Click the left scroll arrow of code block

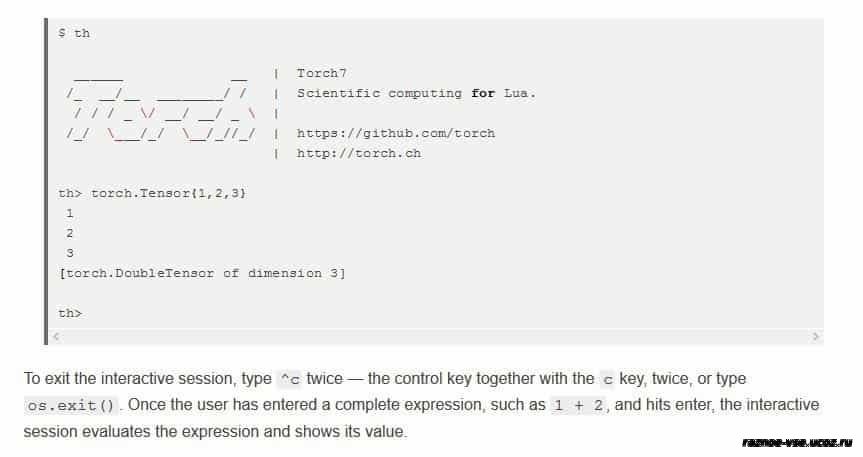click(x=56, y=336)
